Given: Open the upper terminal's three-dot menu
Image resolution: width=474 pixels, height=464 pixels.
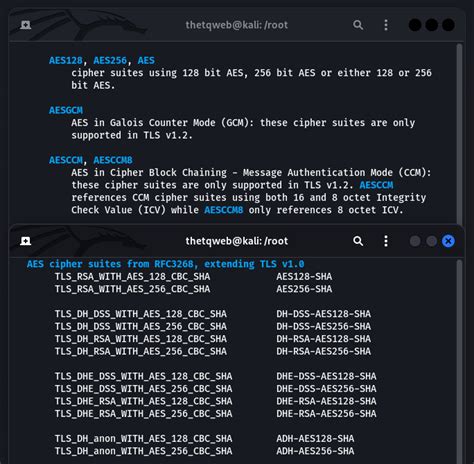Looking at the screenshot, I should 386,25.
